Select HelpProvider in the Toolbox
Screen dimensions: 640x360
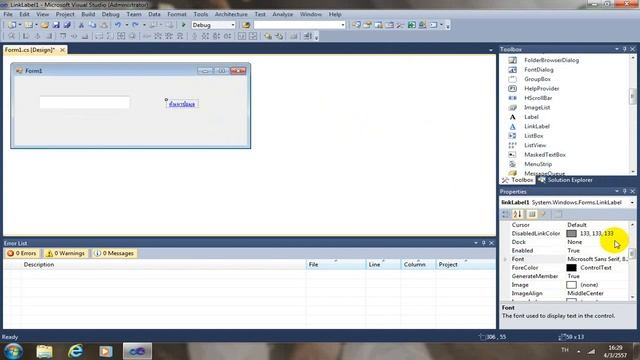(542, 88)
